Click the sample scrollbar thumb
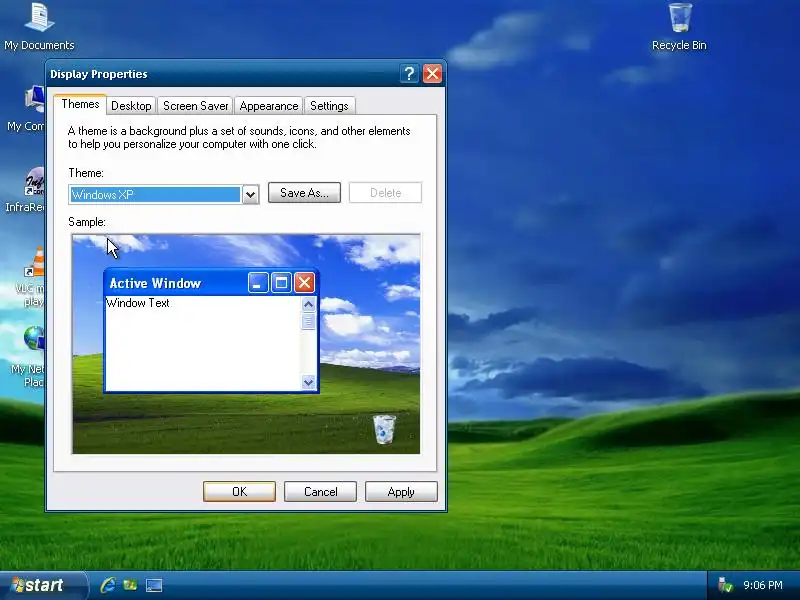Image resolution: width=800 pixels, height=600 pixels. point(308,321)
